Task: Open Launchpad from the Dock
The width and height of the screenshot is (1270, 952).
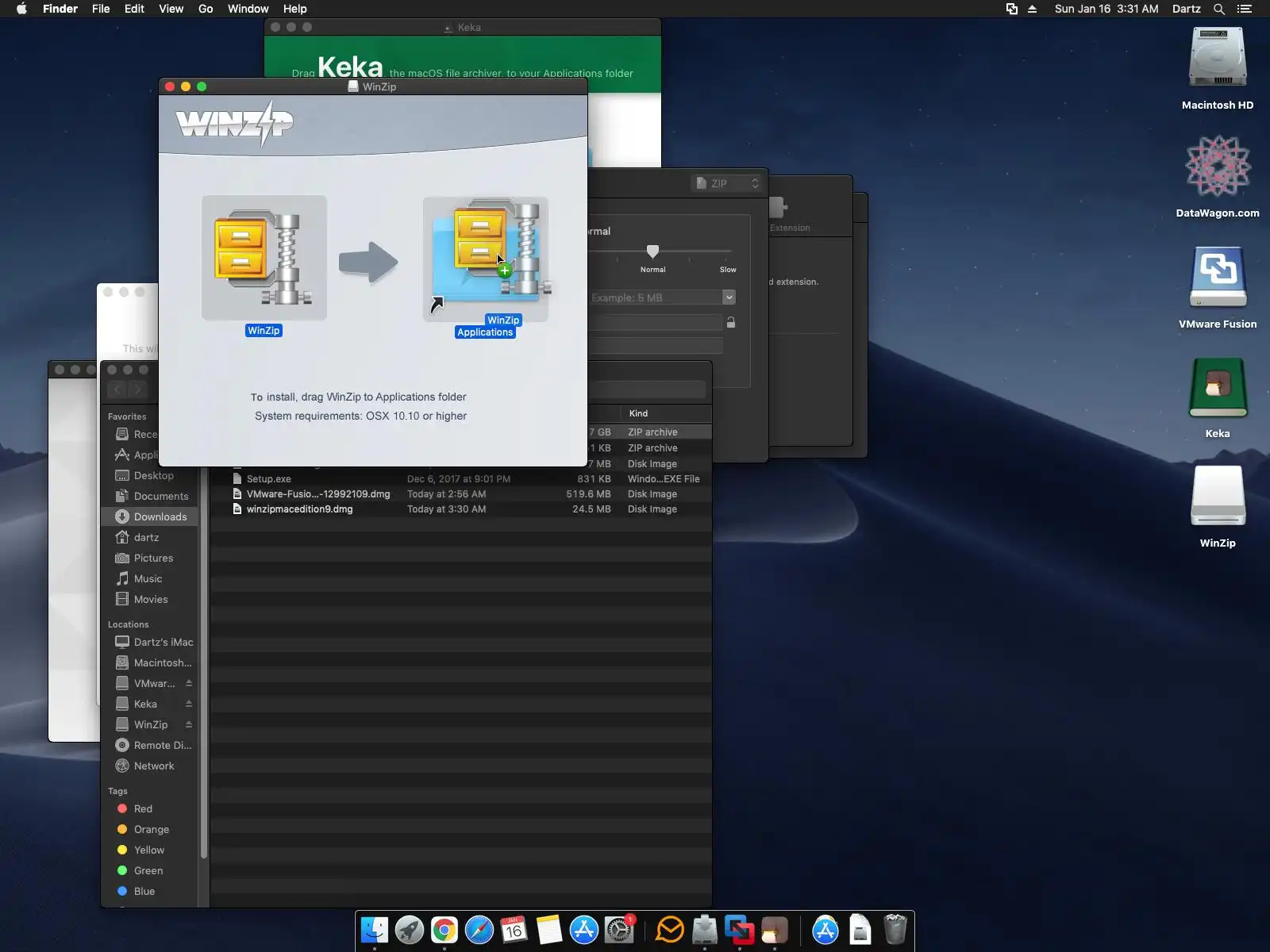Action: point(410,930)
